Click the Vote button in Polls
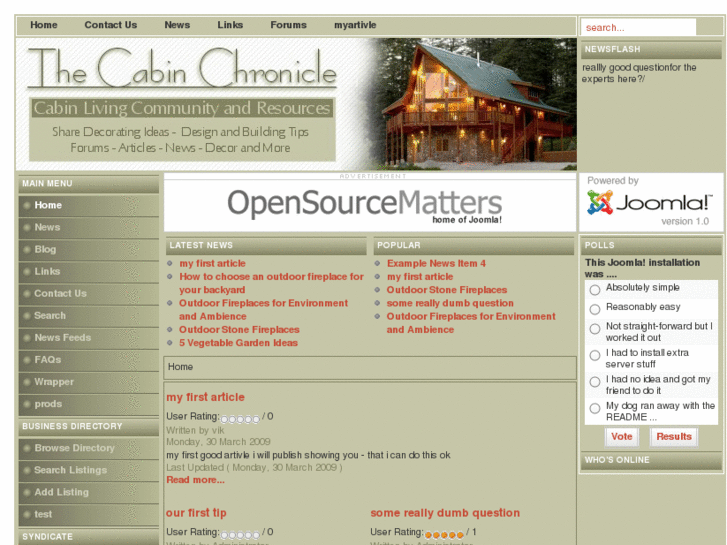Screen dimensions: 727x545 (622, 436)
